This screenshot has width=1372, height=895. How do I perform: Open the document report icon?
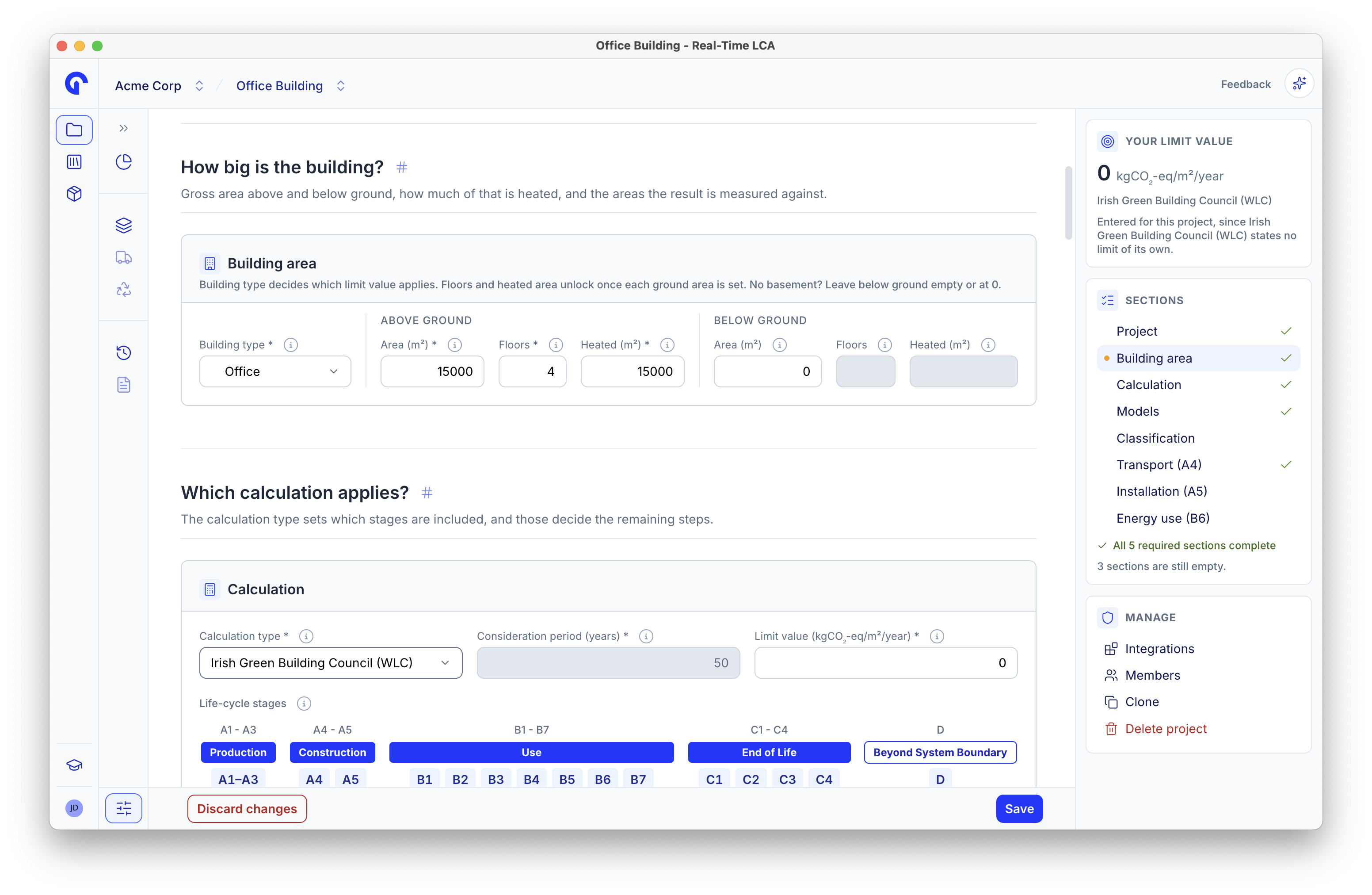[x=123, y=385]
